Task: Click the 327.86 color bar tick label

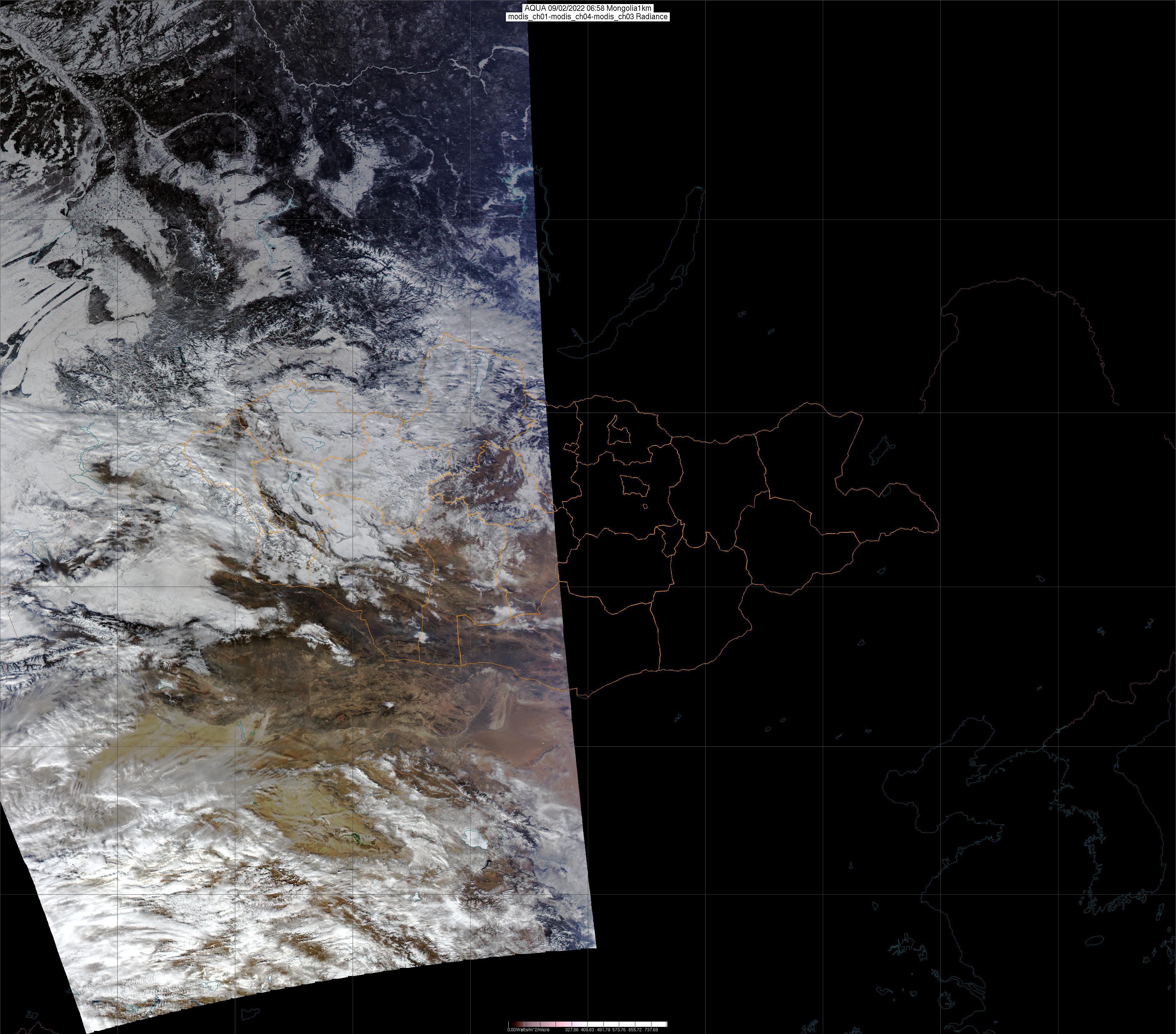Action: point(571,1029)
